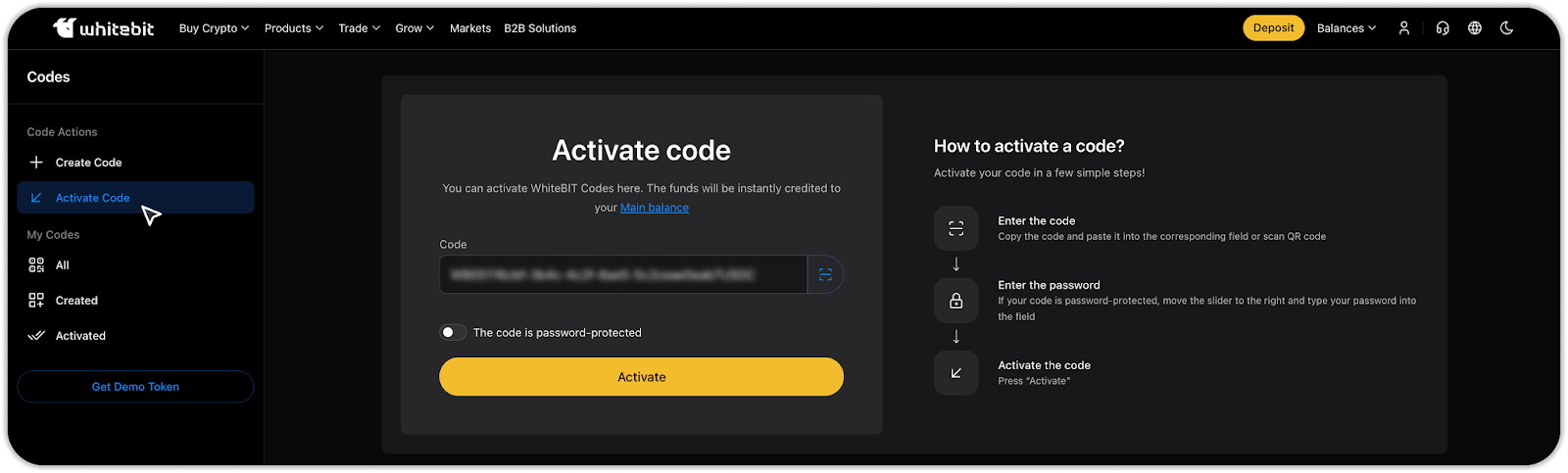Screen dimensions: 1568x473
Task: Expand the Trade dropdown menu
Action: point(359,28)
